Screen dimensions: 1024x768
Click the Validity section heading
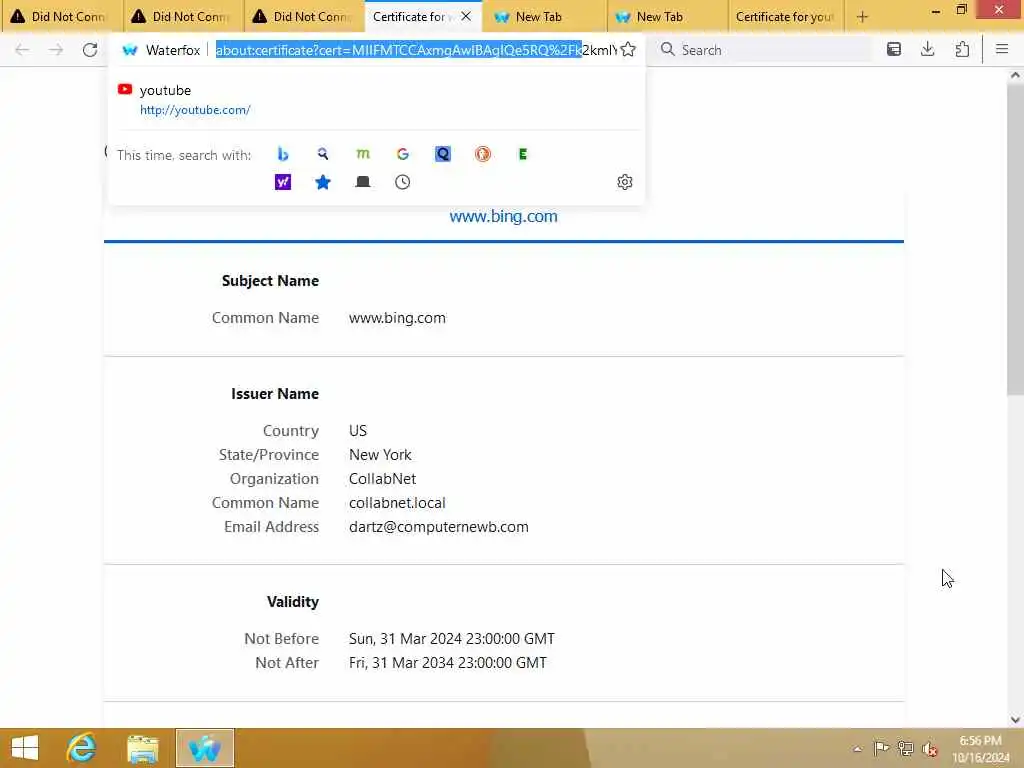pos(293,601)
